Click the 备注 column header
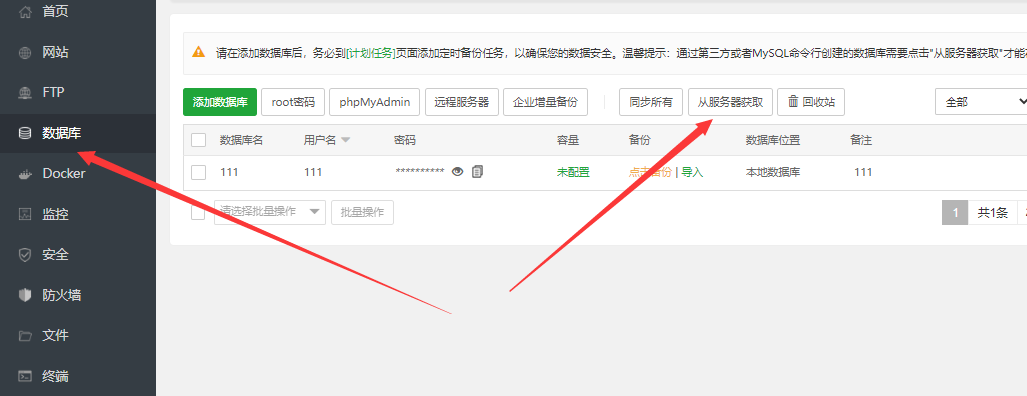The image size is (1027, 396). 861,140
